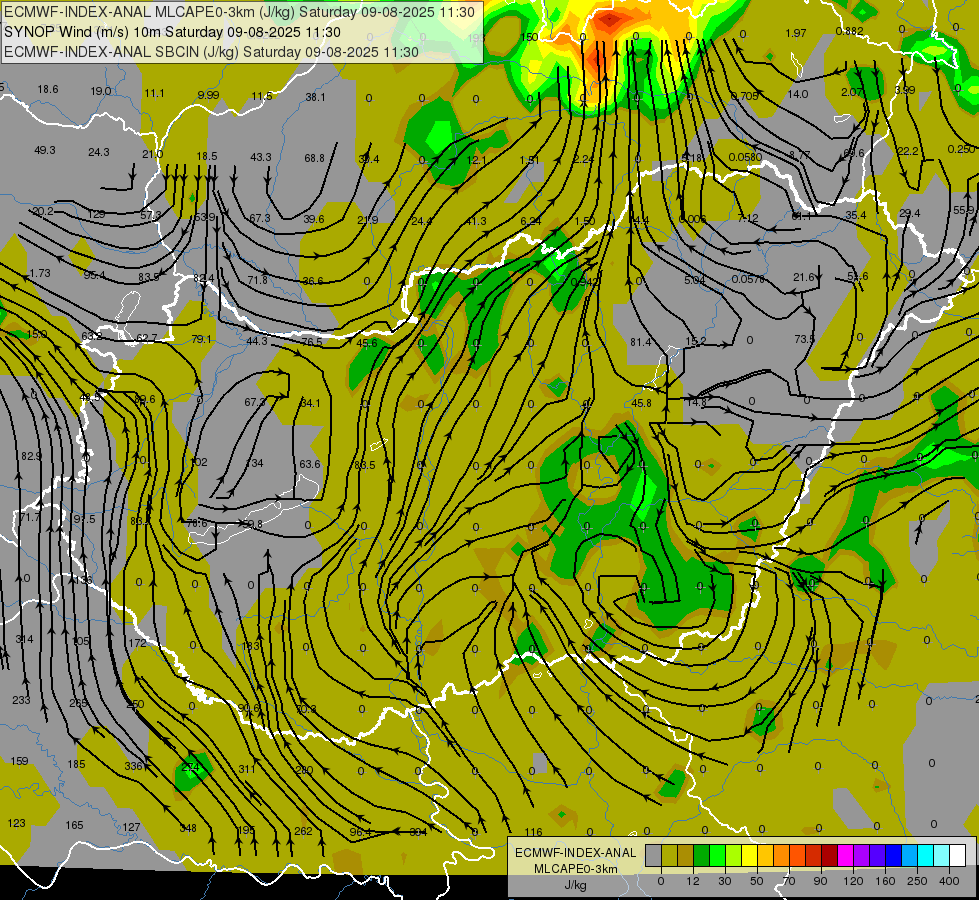Click the map value '21.6'

click(x=804, y=277)
